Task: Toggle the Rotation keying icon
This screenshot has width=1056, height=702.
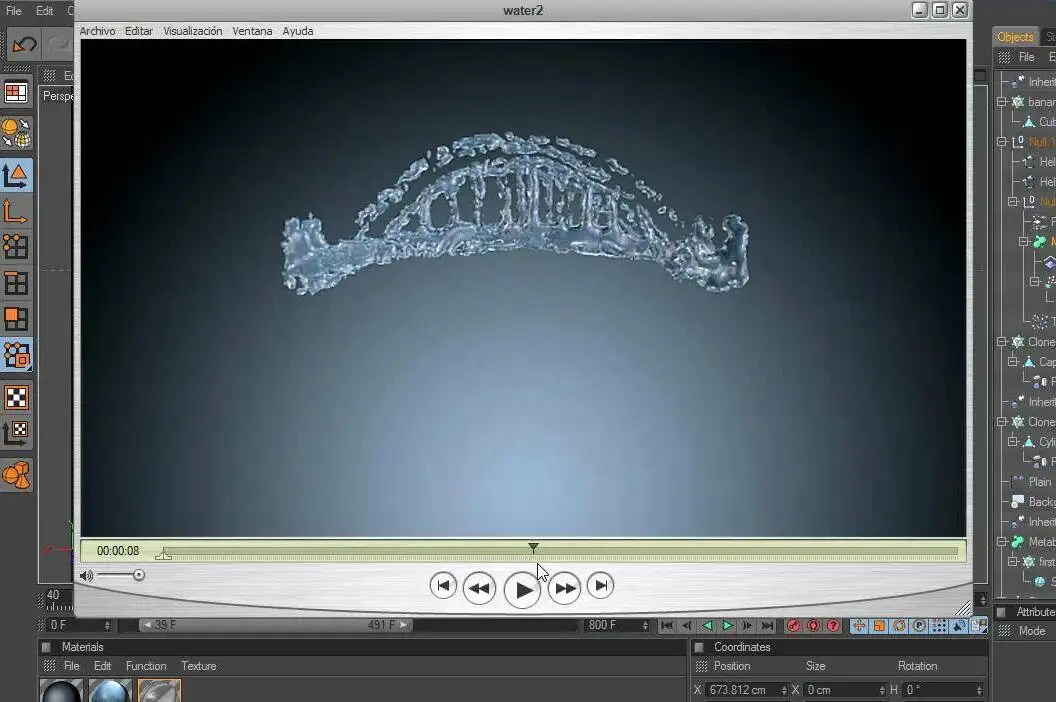Action: point(899,626)
